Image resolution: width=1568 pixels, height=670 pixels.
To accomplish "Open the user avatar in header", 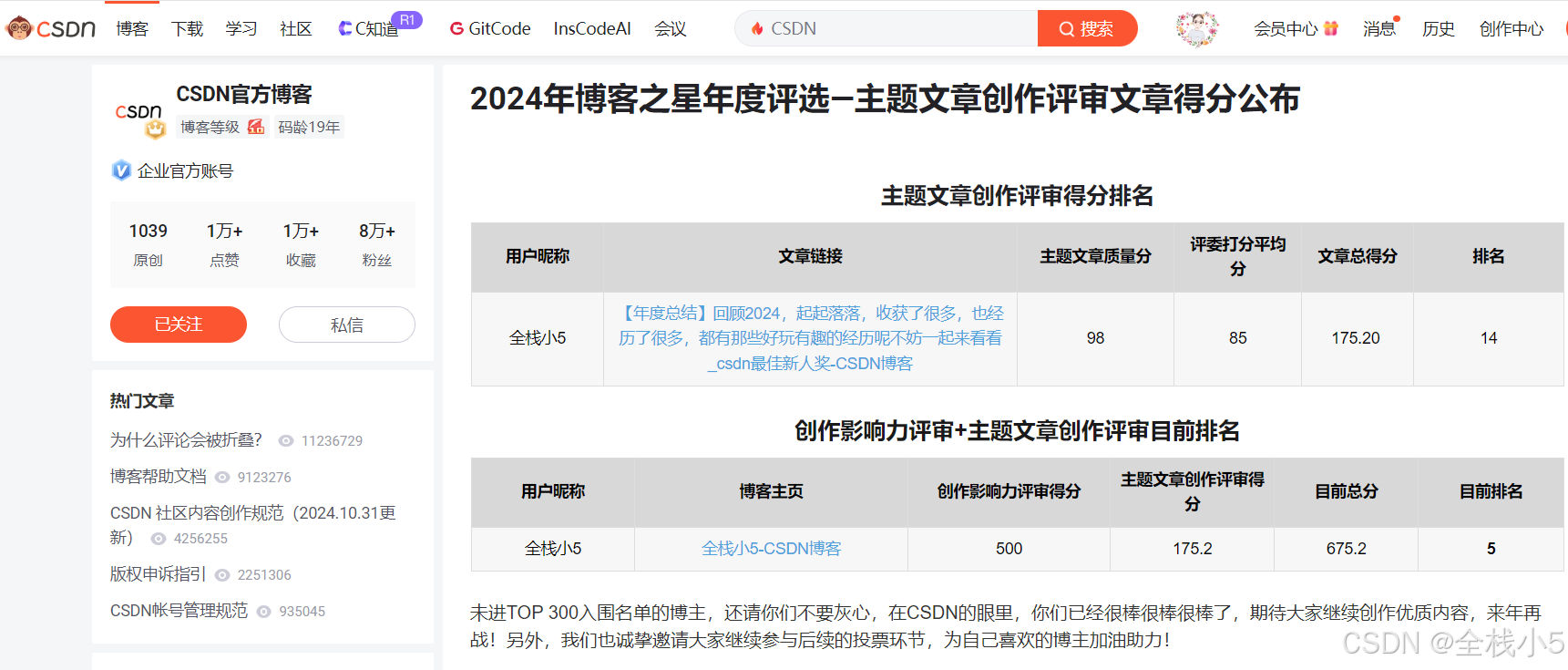I will (x=1197, y=29).
